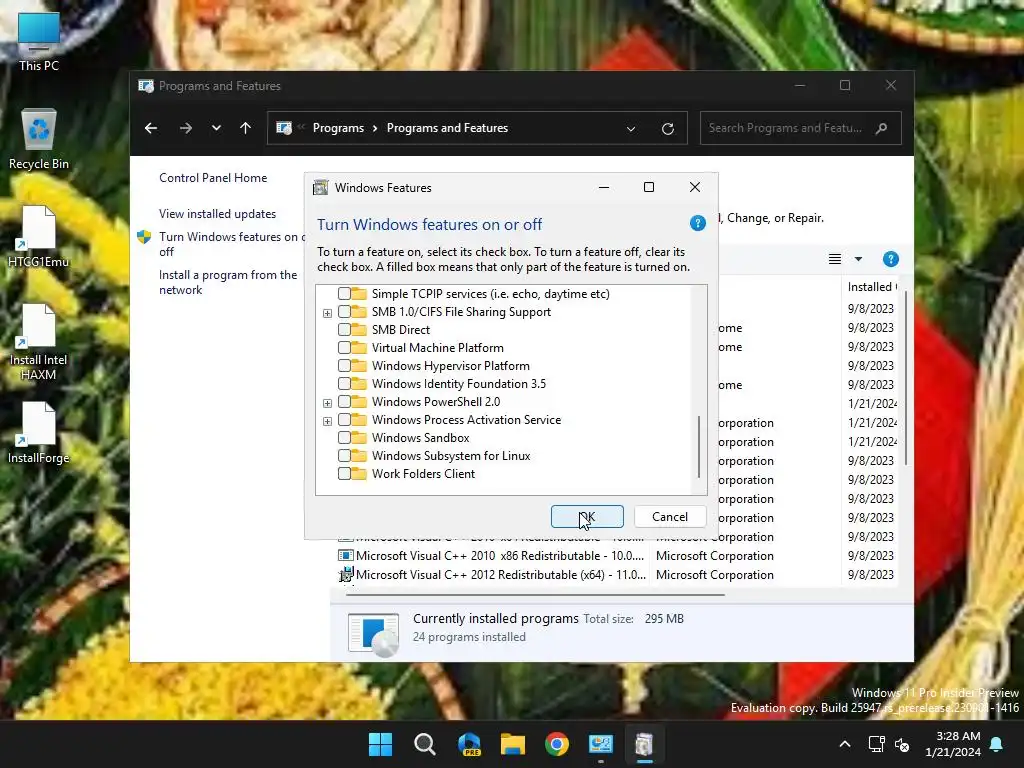The height and width of the screenshot is (768, 1024).
Task: Cancel the Windows Features dialog
Action: tap(669, 517)
